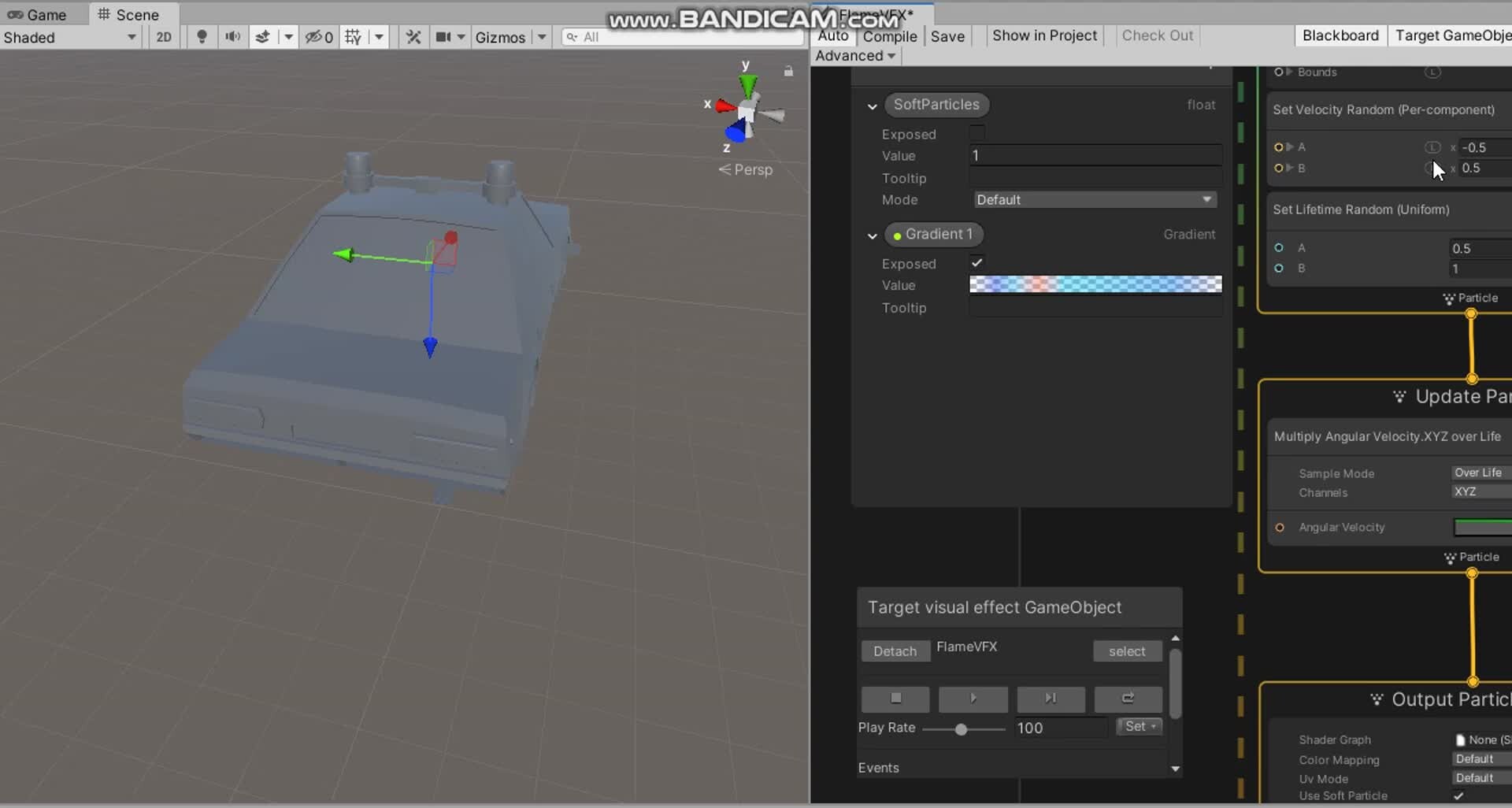
Task: Click the Play Rate value field 100
Action: (x=1061, y=728)
